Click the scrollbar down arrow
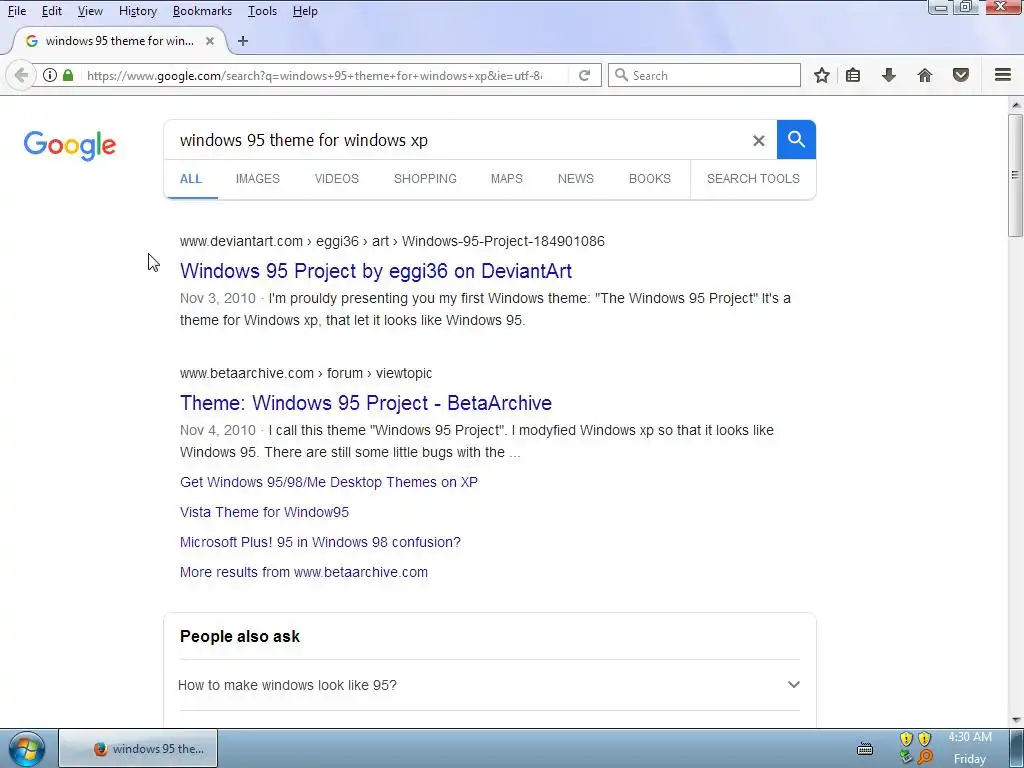The height and width of the screenshot is (768, 1024). [x=1016, y=720]
